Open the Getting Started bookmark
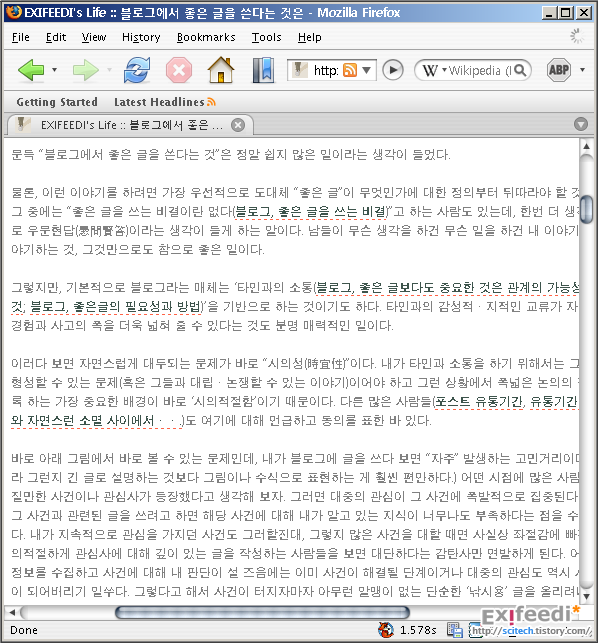Viewport: 598px width, 643px height. 57,102
